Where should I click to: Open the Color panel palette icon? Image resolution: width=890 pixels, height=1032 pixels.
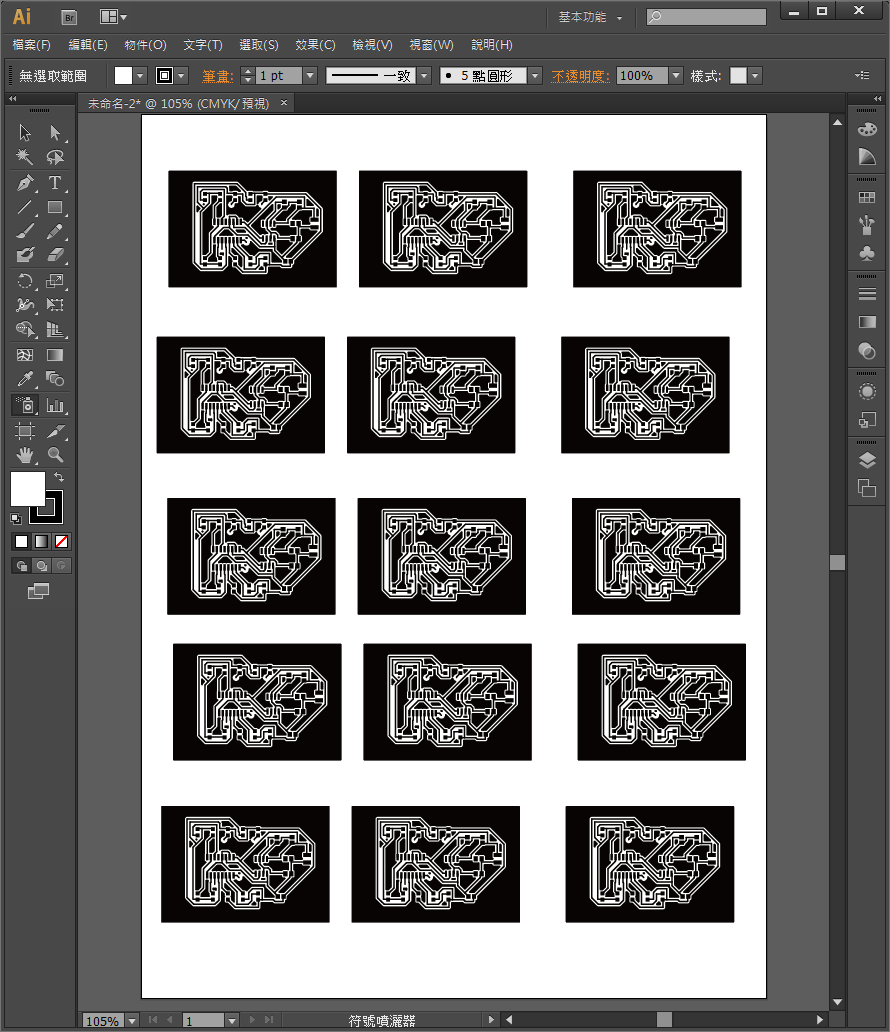pos(867,129)
